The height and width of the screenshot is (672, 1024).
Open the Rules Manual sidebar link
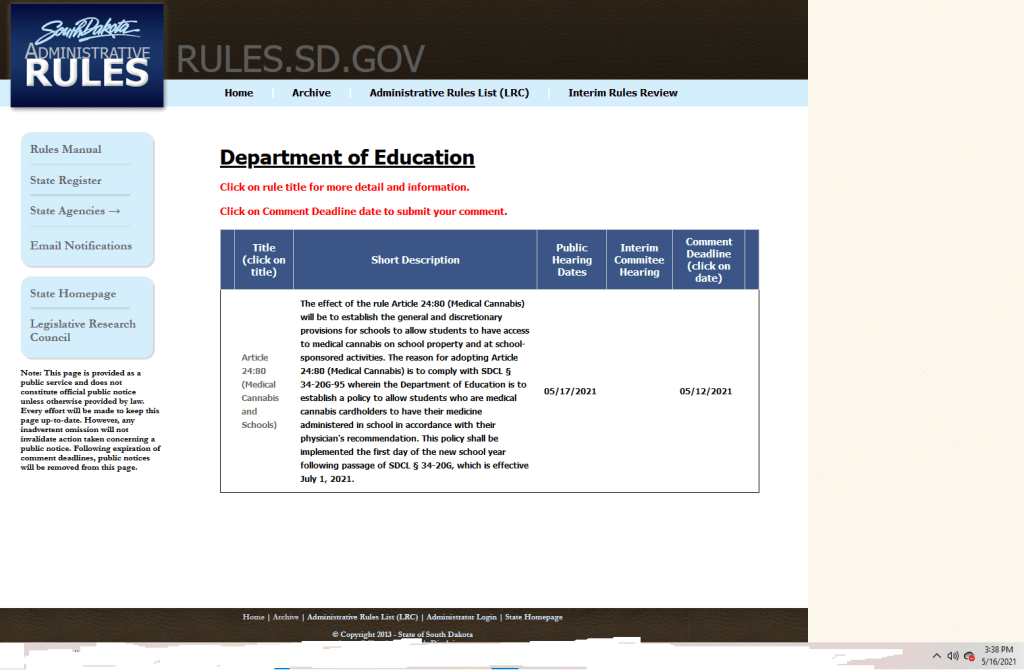coord(66,149)
